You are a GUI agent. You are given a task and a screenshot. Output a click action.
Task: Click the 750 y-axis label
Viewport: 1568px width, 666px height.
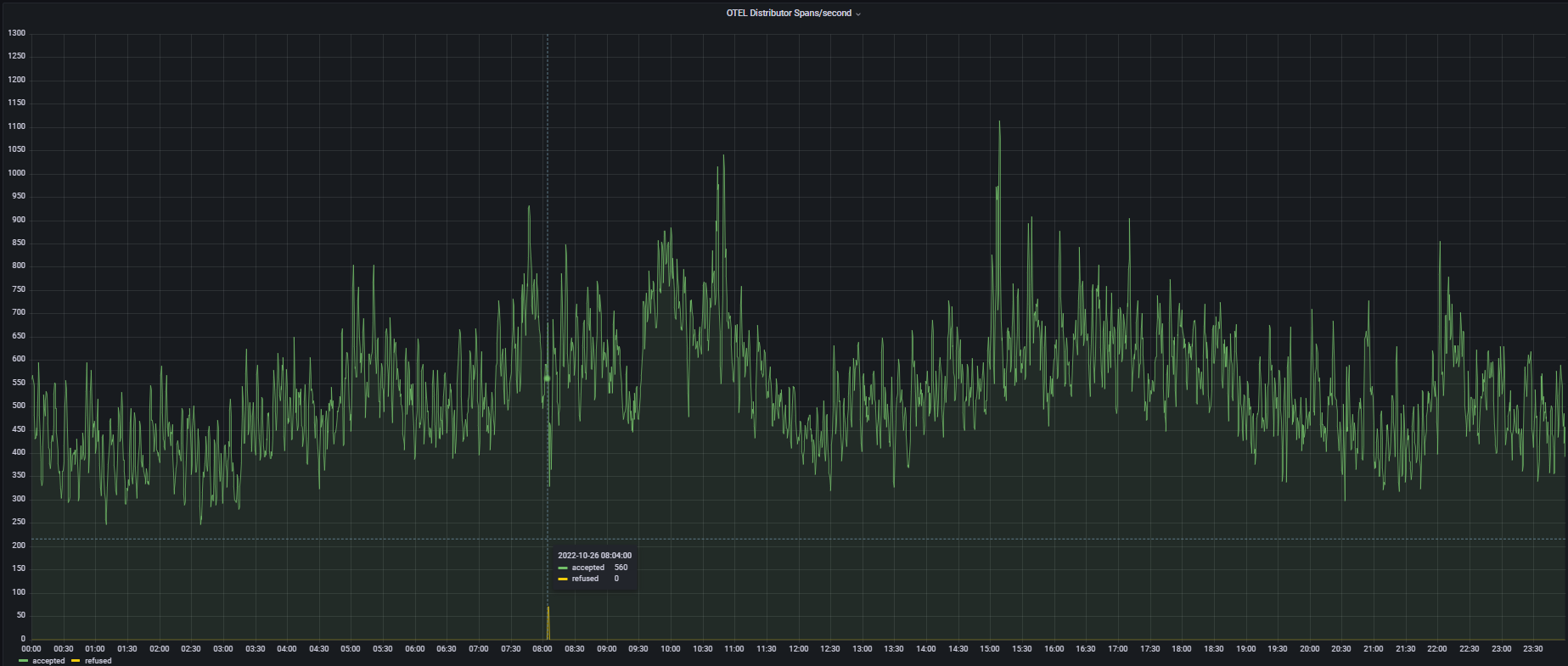pyautogui.click(x=19, y=289)
